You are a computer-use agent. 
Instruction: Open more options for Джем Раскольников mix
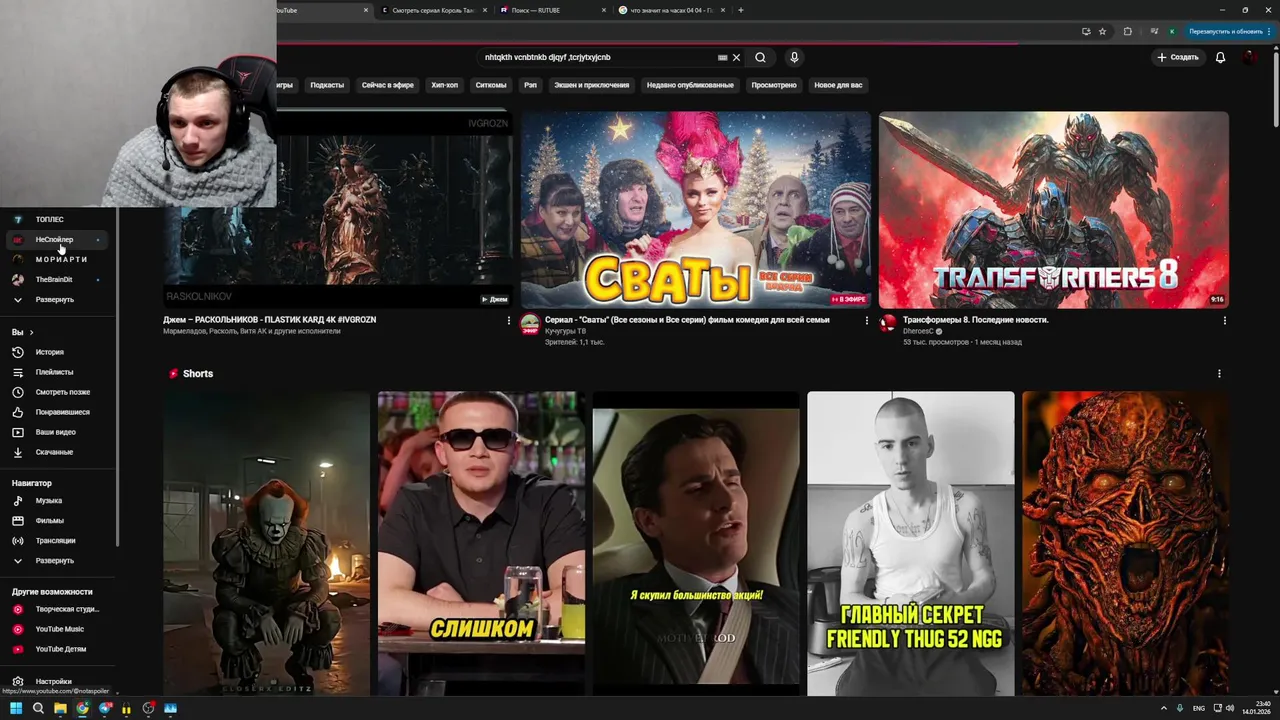tap(508, 320)
